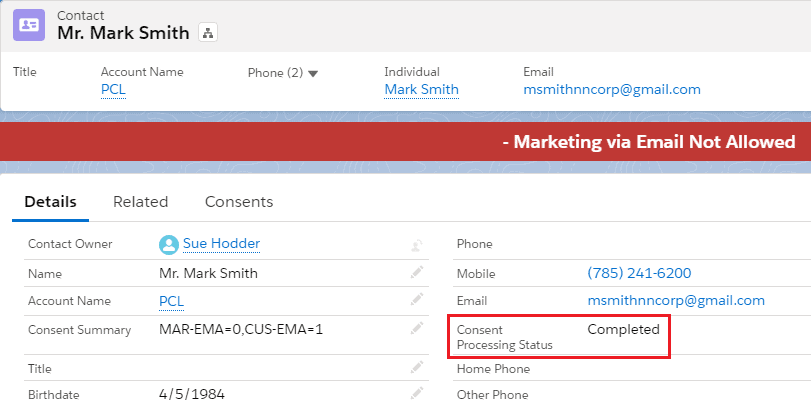Screen dimensions: 812x414
Task: Open PCL link in Account Name details row
Action: tap(171, 301)
